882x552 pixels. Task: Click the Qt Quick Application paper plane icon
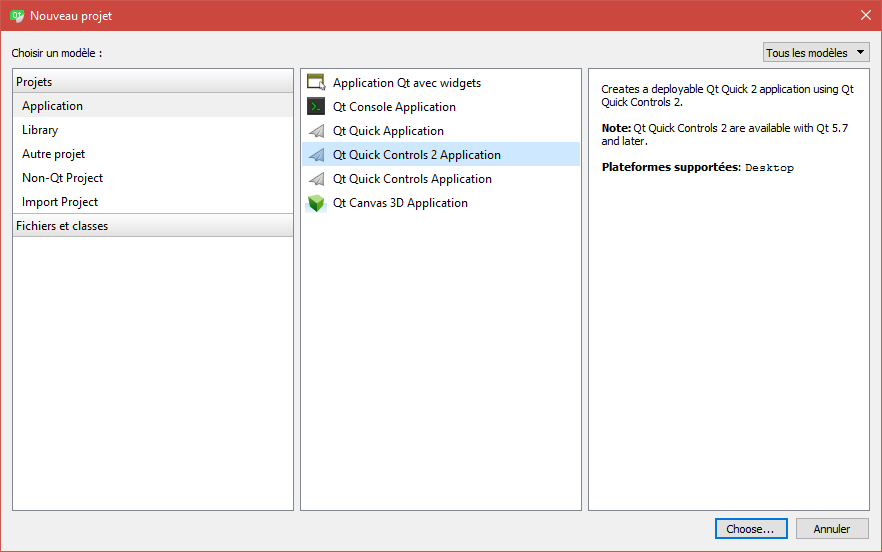(316, 131)
